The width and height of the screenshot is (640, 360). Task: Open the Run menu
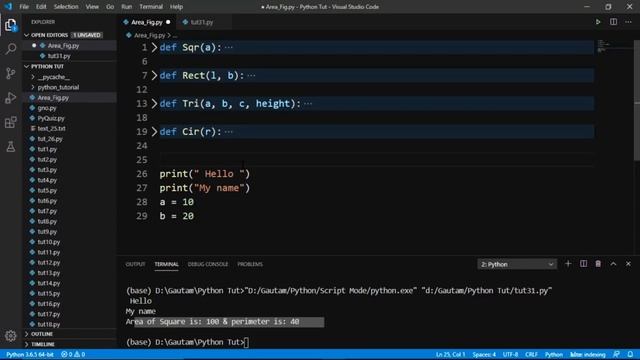[127, 7]
